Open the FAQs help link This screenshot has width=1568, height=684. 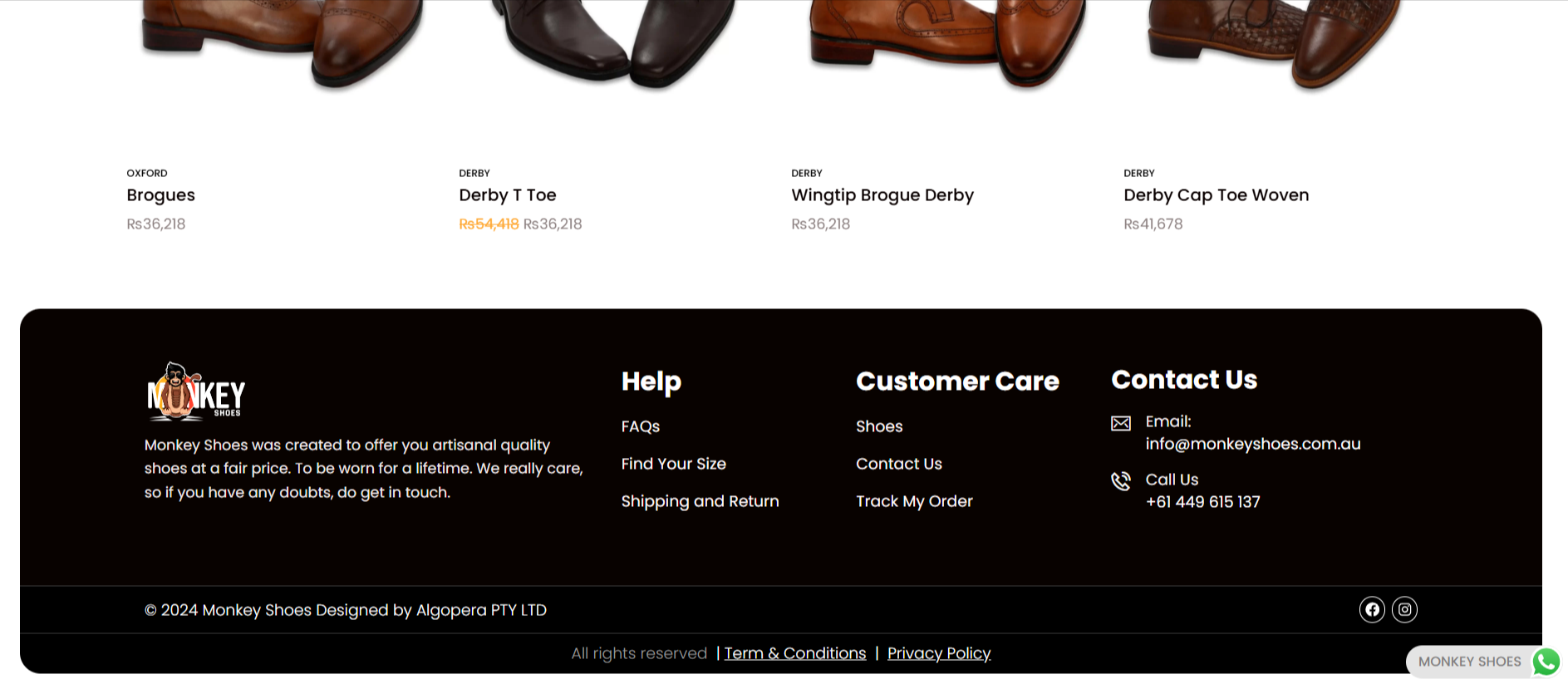[641, 426]
